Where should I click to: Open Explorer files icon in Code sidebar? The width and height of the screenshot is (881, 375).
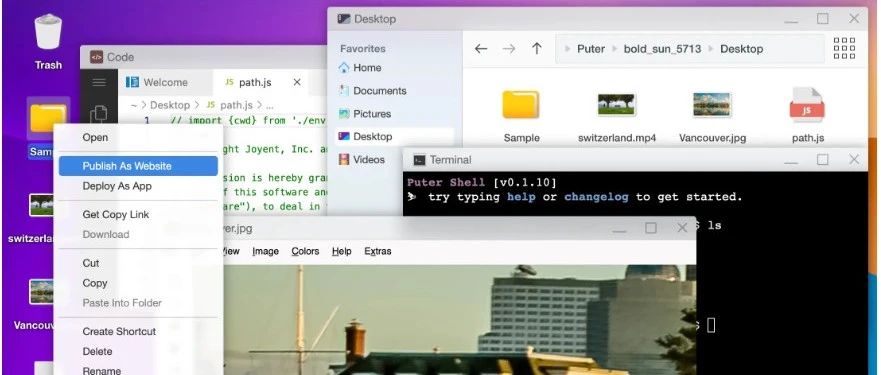[99, 114]
